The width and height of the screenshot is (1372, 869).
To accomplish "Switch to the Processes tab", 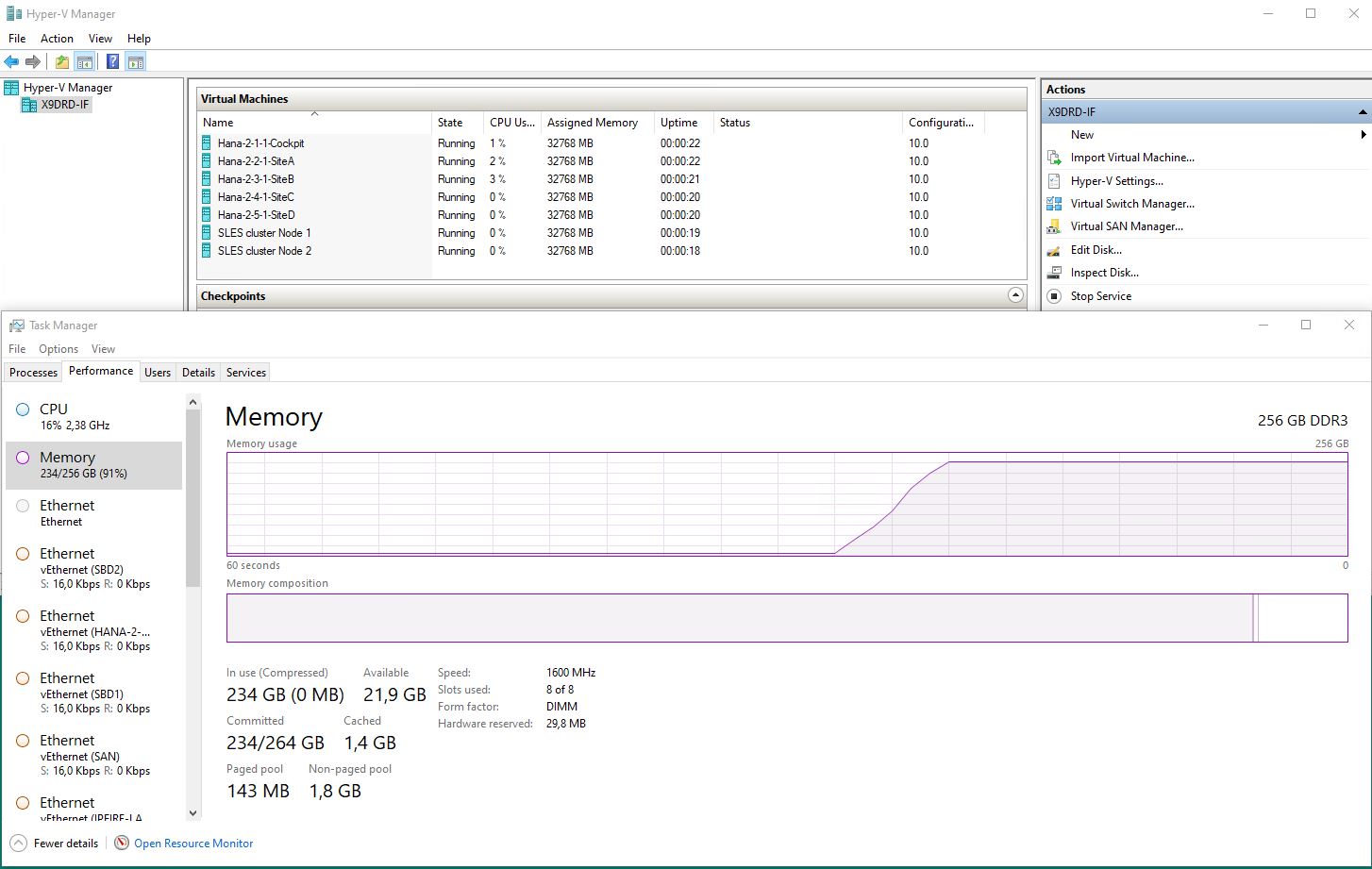I will [33, 373].
